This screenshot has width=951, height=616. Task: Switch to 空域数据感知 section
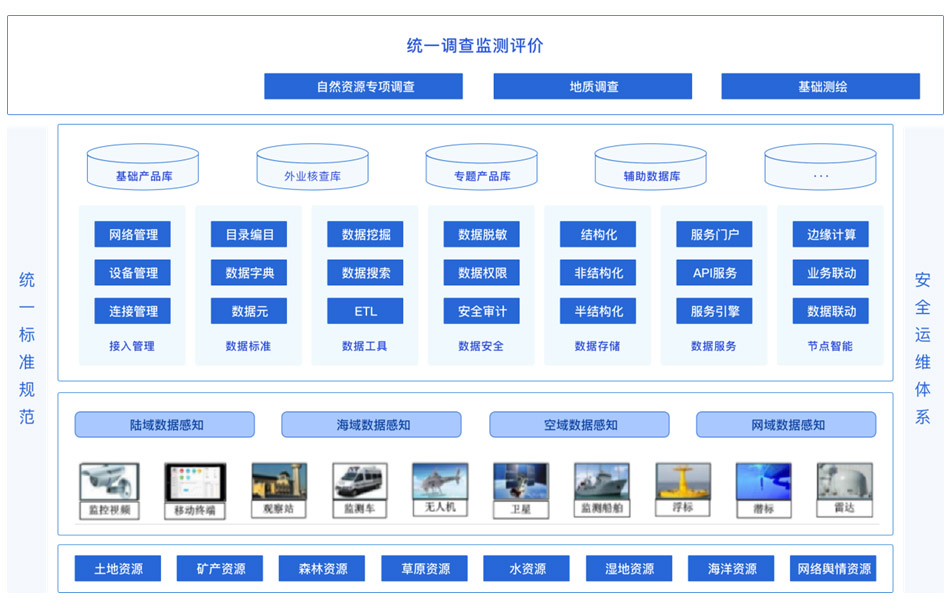pos(579,425)
